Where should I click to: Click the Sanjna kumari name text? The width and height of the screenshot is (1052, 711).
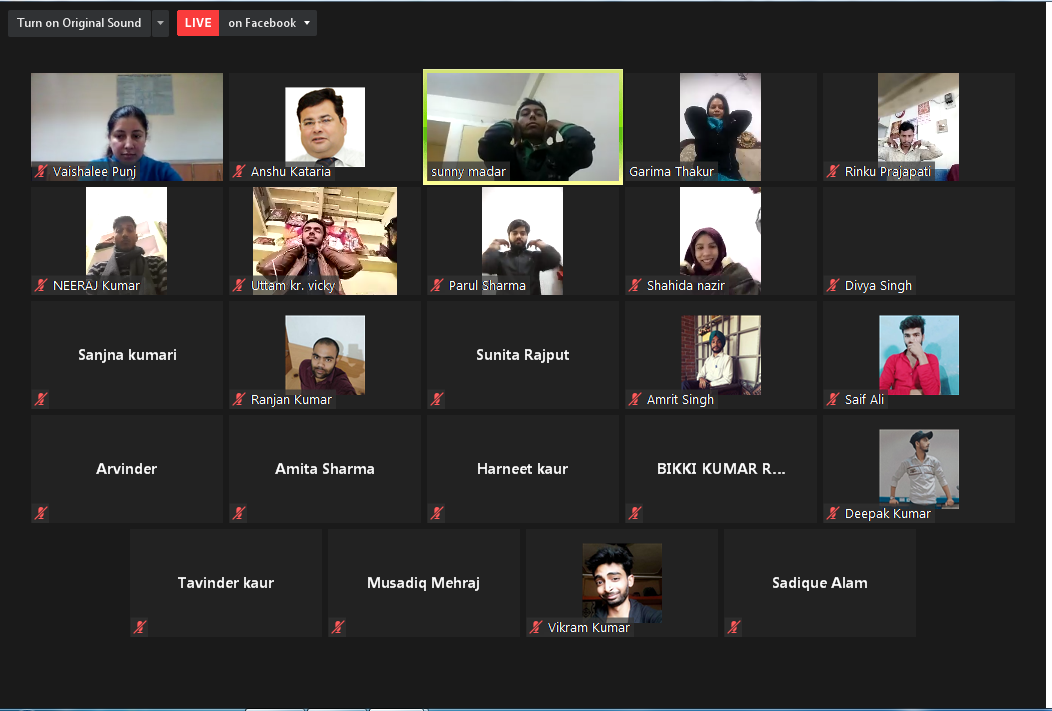(127, 355)
